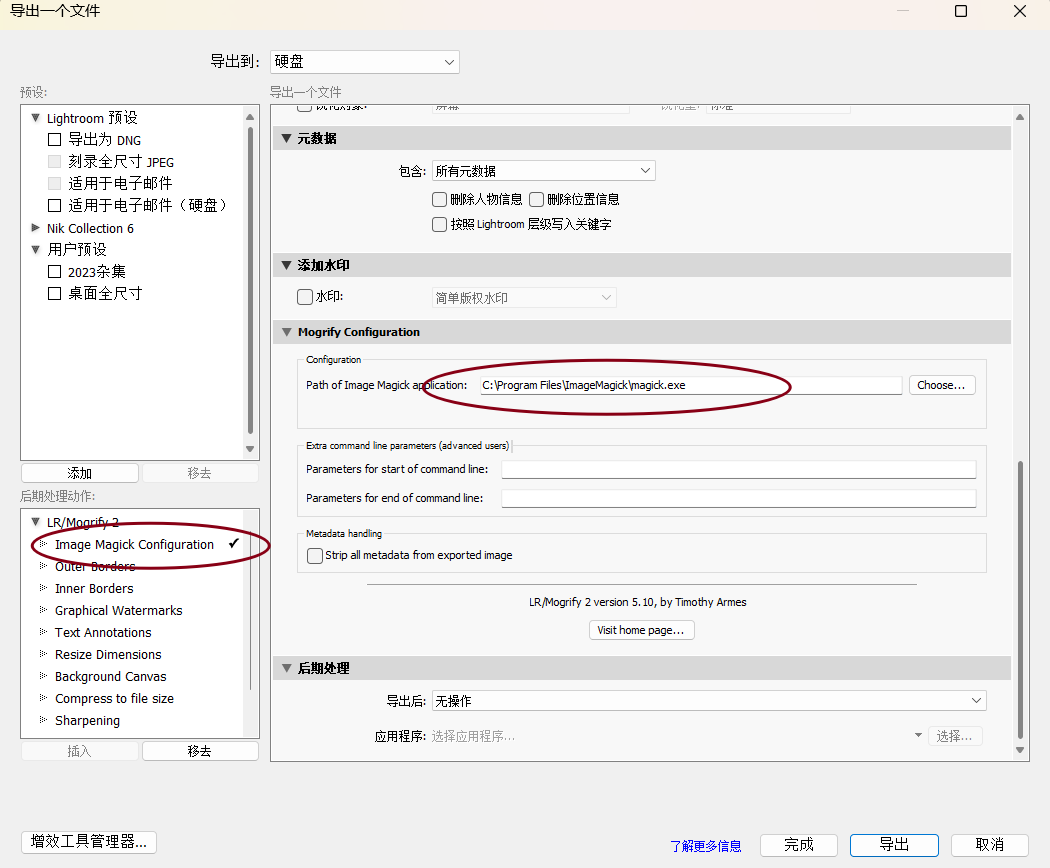Click the Visit home page button
This screenshot has height=868, width=1050.
641,629
